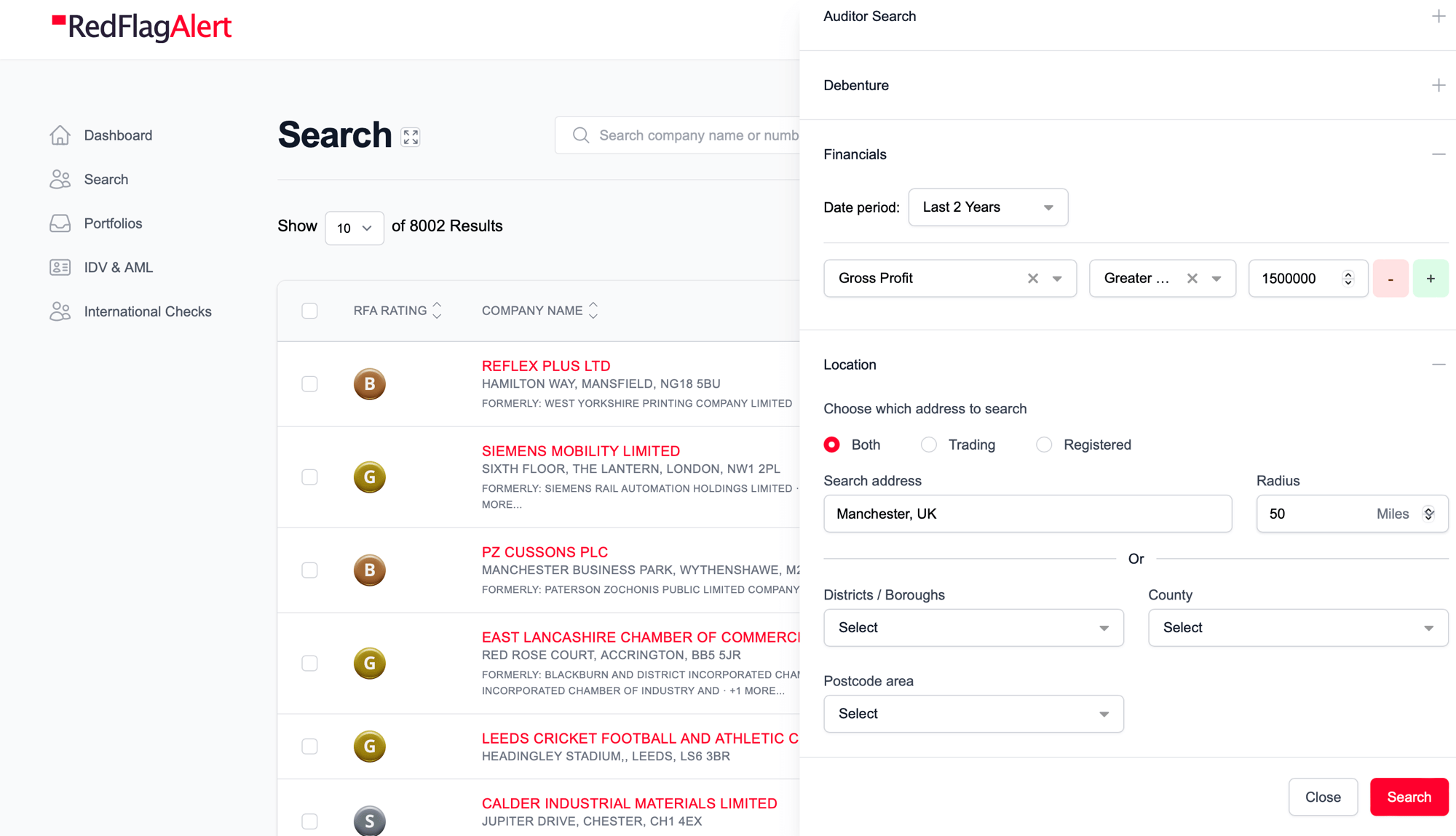Click the Close button

[1322, 796]
